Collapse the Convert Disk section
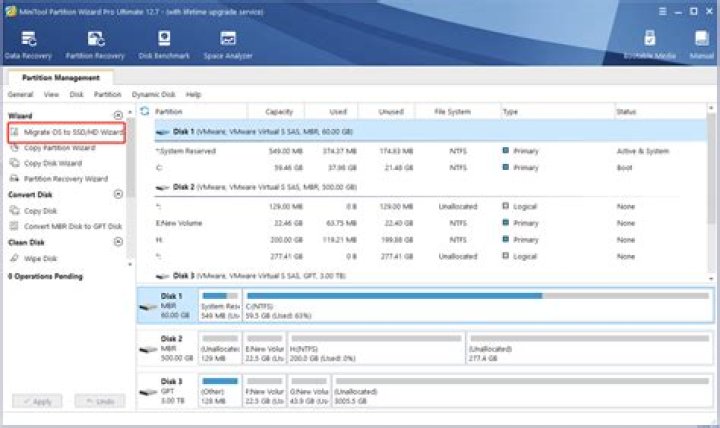Image resolution: width=720 pixels, height=428 pixels. [118, 194]
